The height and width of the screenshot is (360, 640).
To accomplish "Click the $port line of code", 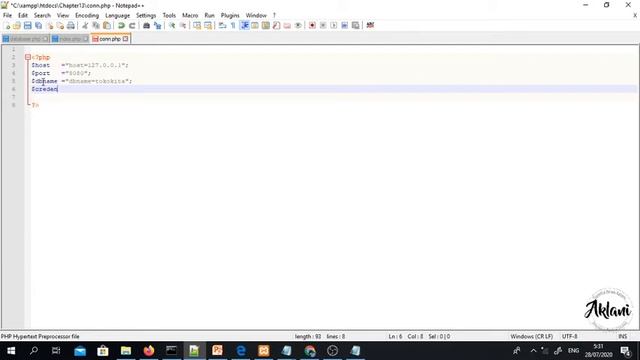I will 61,73.
